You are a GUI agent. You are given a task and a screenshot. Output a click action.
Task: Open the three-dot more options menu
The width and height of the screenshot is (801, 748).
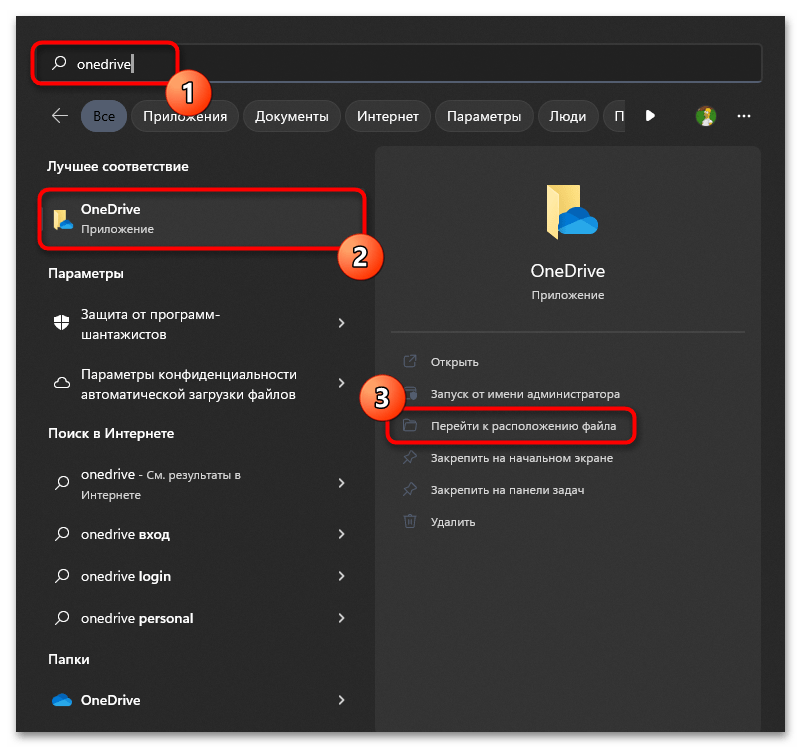click(744, 116)
